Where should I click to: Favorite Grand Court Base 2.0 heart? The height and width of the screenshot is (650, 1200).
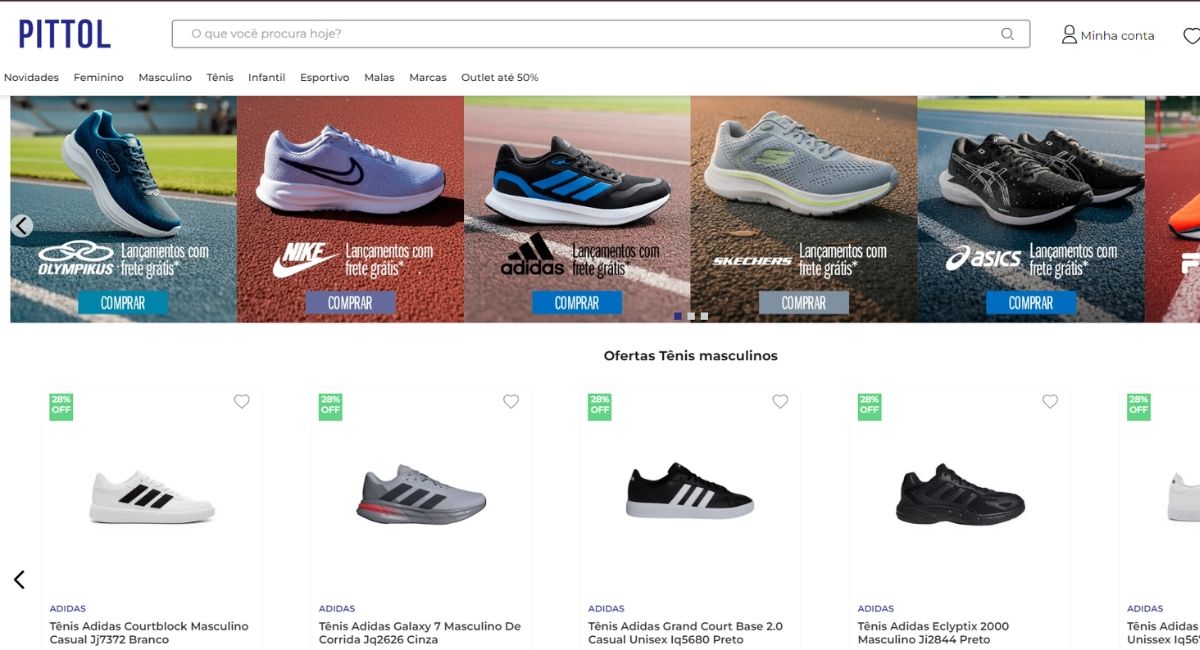[x=780, y=401]
